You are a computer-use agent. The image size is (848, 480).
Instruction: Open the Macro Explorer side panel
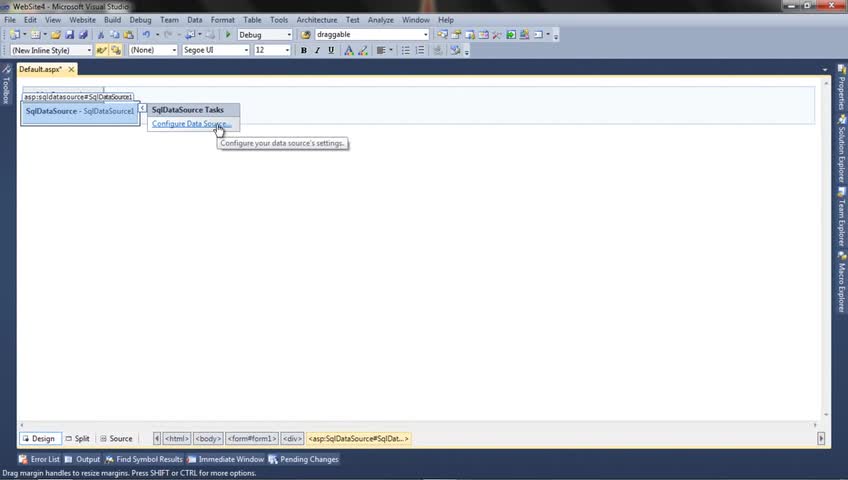coord(842,282)
